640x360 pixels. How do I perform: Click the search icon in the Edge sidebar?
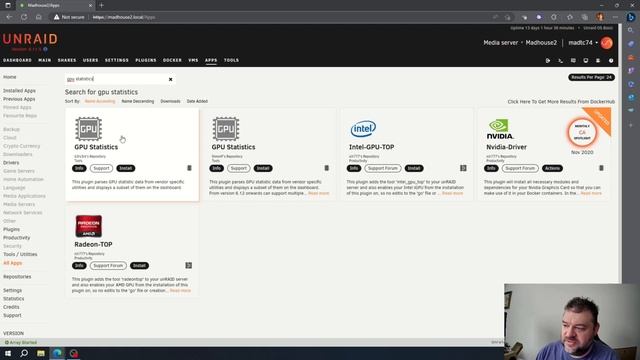coord(631,31)
